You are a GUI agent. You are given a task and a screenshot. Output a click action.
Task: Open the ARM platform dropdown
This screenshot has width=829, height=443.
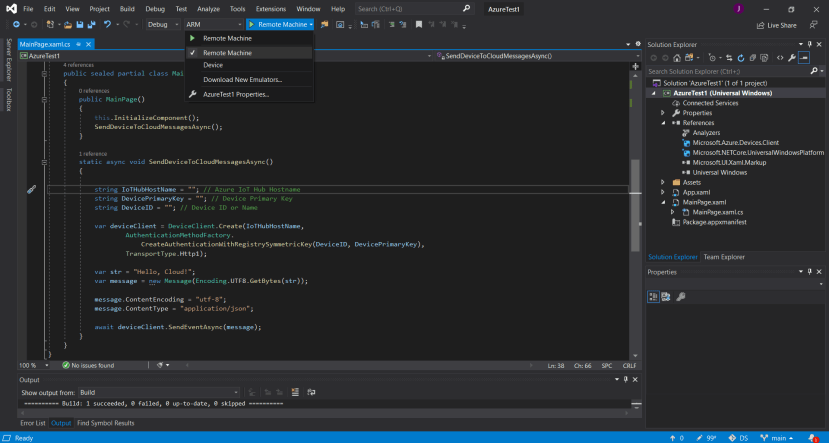(213, 24)
